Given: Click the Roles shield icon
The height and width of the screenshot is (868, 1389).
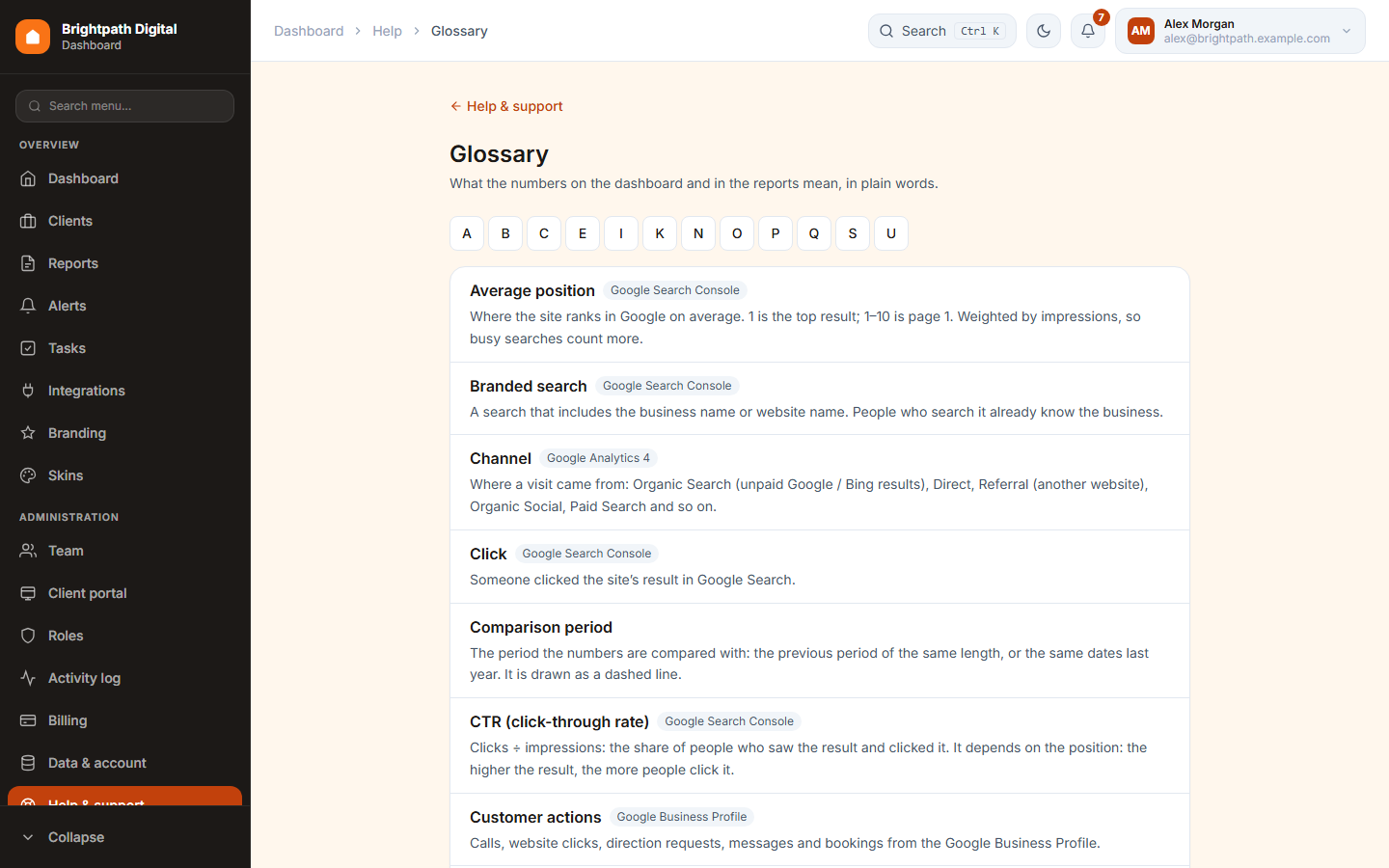Looking at the screenshot, I should pos(28,636).
